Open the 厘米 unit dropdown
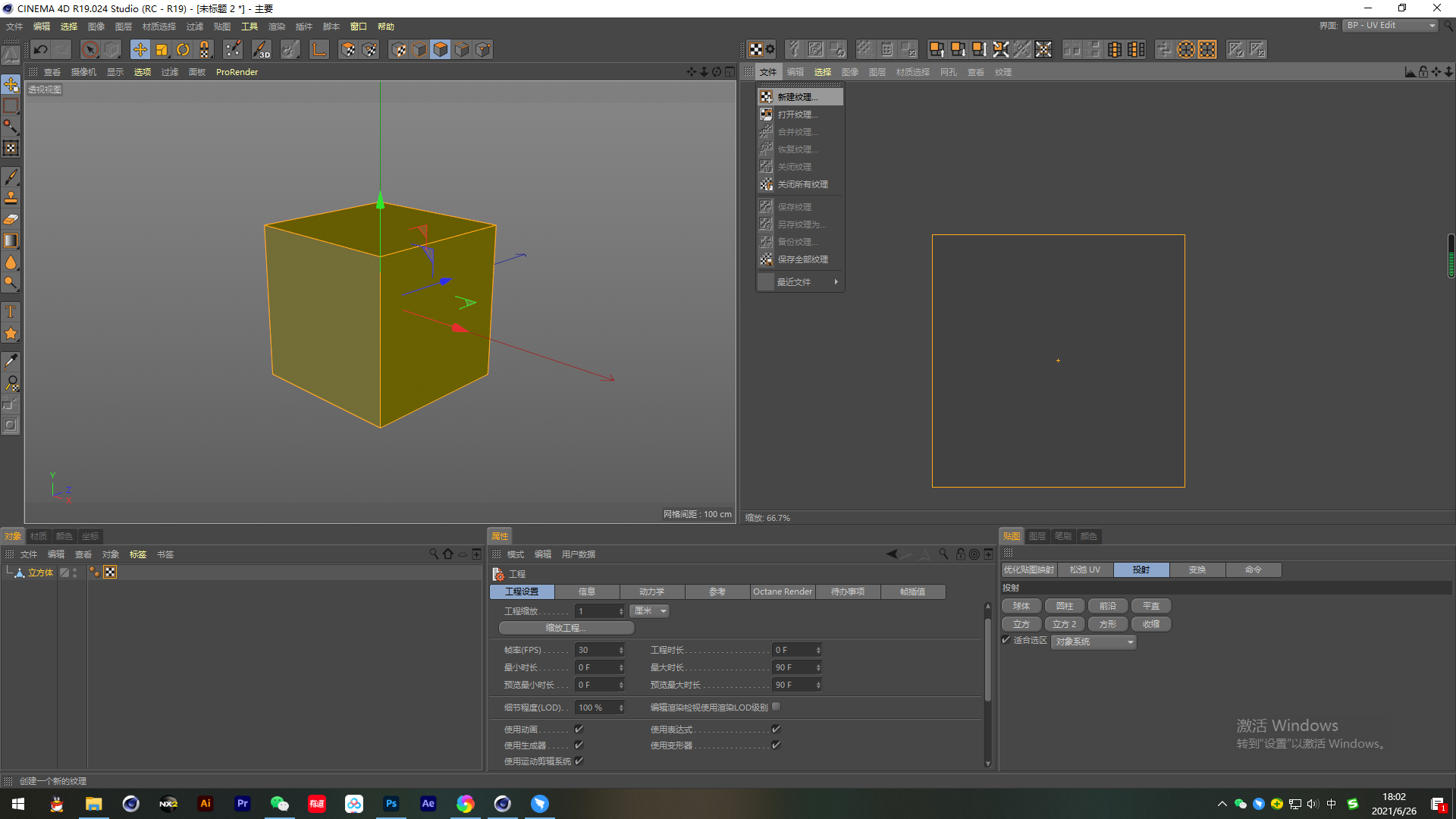 (x=650, y=611)
